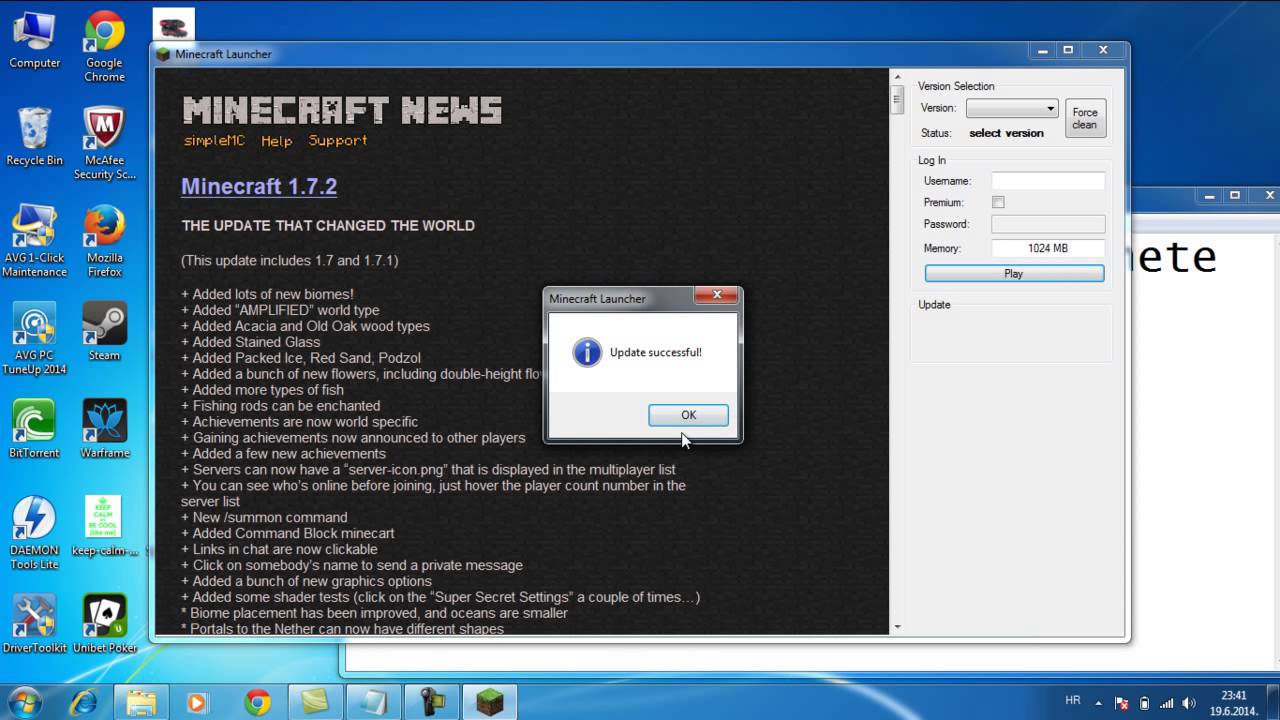Click the Show desktop strip by the clock
Viewport: 1280px width, 720px height.
click(1272, 702)
